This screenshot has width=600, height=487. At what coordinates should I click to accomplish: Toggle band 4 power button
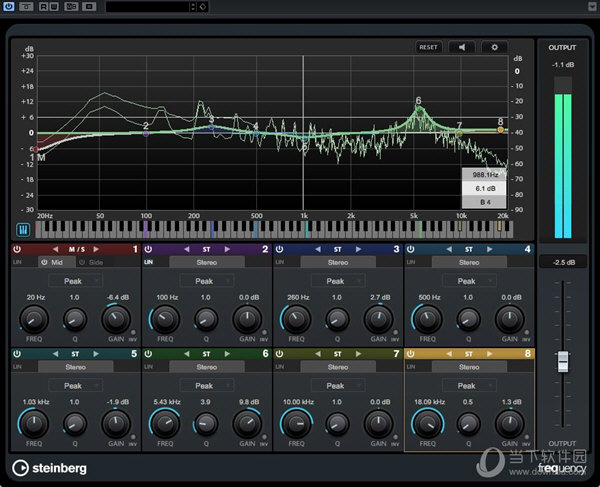tap(411, 249)
